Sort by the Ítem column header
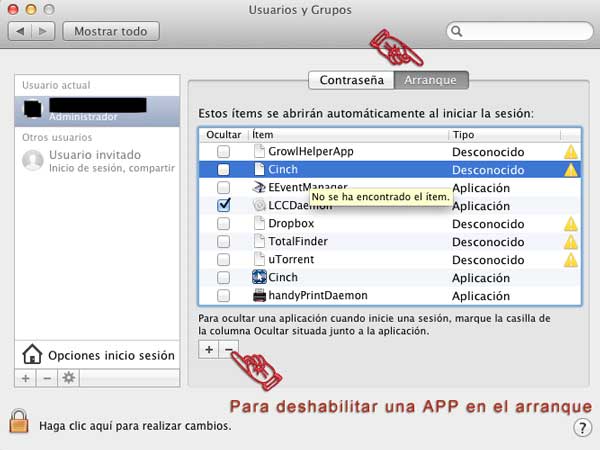The height and width of the screenshot is (450, 600). pyautogui.click(x=348, y=135)
